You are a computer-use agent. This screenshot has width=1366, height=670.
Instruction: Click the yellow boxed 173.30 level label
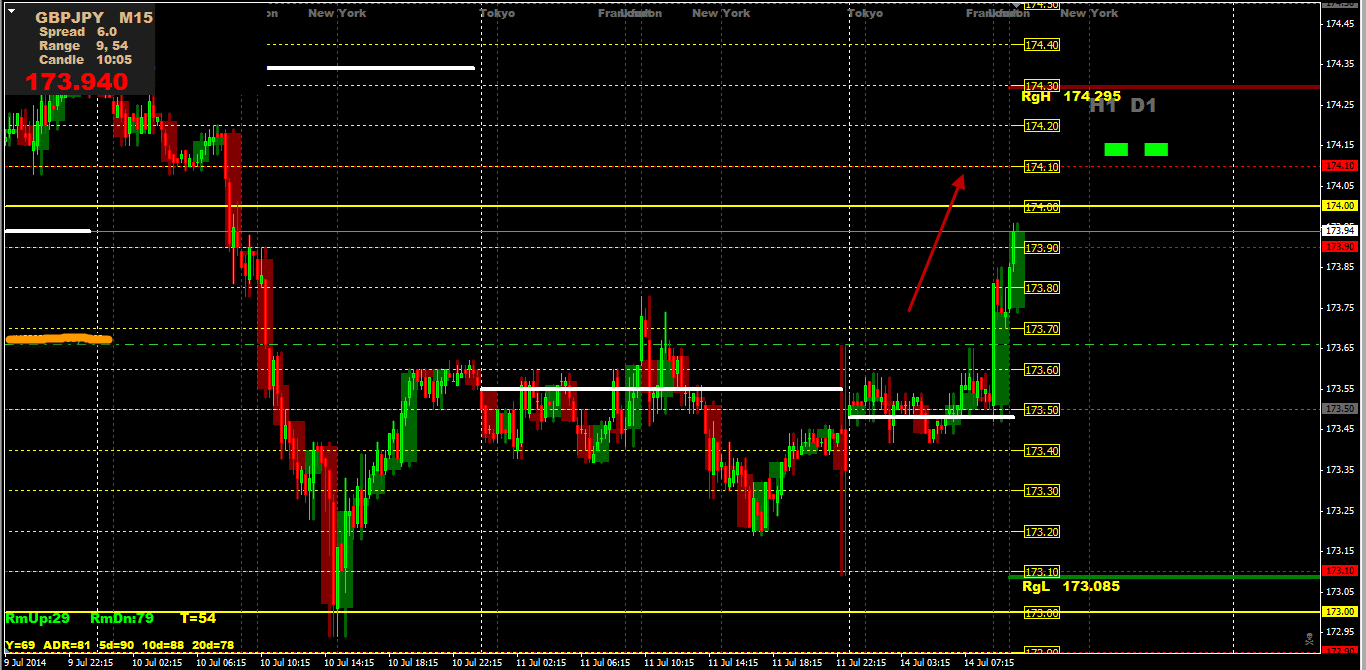click(1042, 491)
